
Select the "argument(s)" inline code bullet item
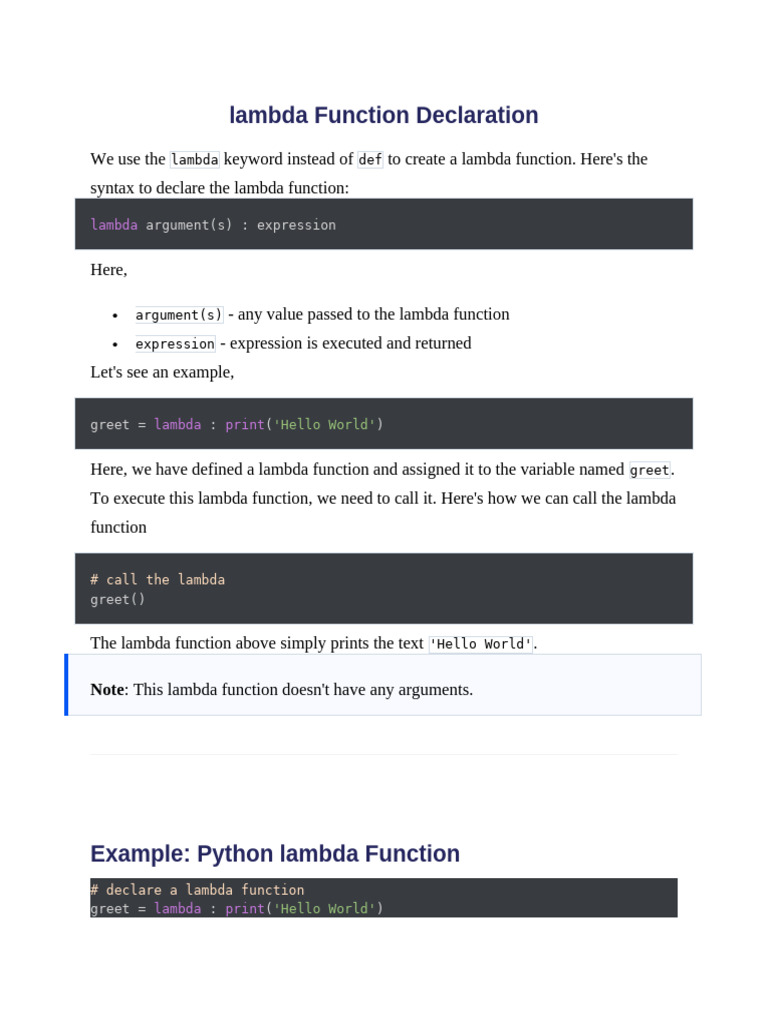179,315
